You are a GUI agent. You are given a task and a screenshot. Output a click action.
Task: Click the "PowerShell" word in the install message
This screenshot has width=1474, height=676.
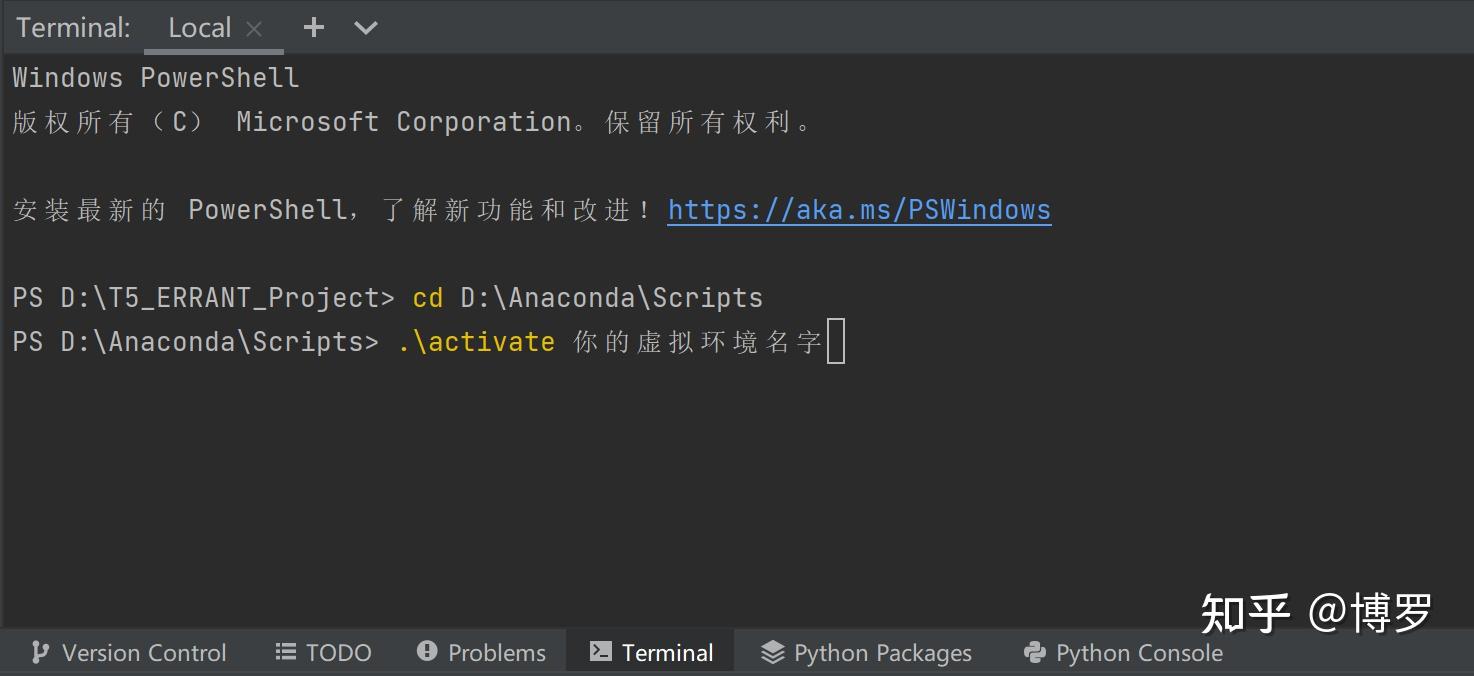(266, 210)
